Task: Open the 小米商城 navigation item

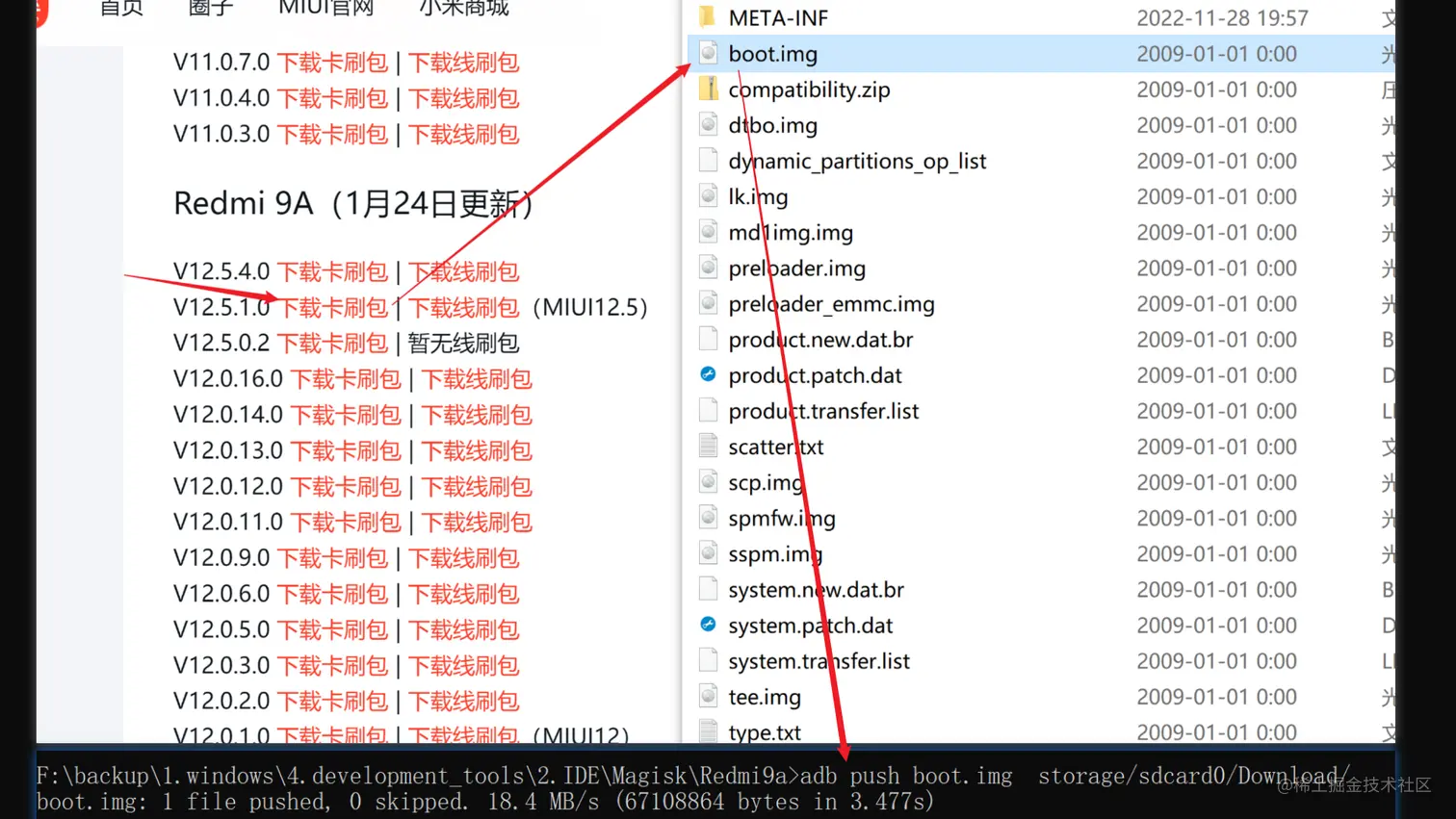Action: coord(464,9)
